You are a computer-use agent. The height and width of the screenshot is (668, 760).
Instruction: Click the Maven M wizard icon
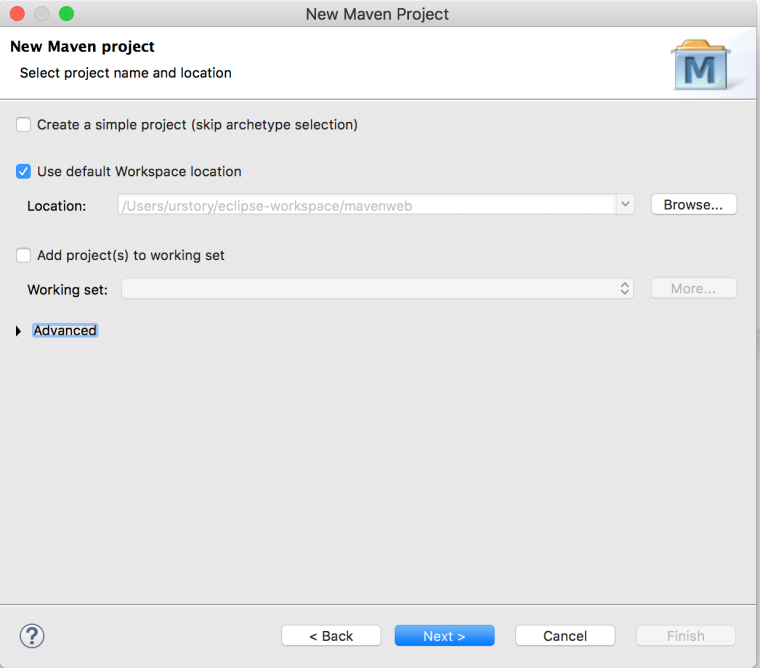pyautogui.click(x=701, y=65)
